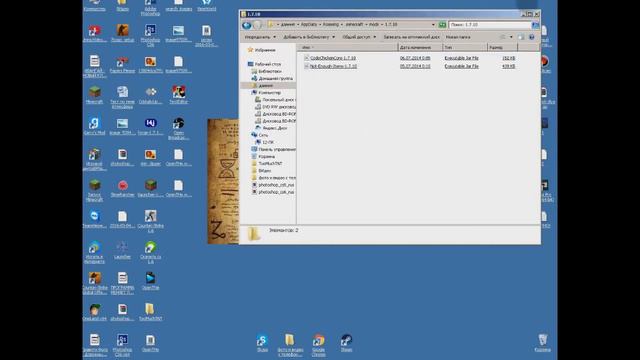This screenshot has height=360, width=640.
Task: Open the Steam desktop shortcut
Action: coord(346,343)
